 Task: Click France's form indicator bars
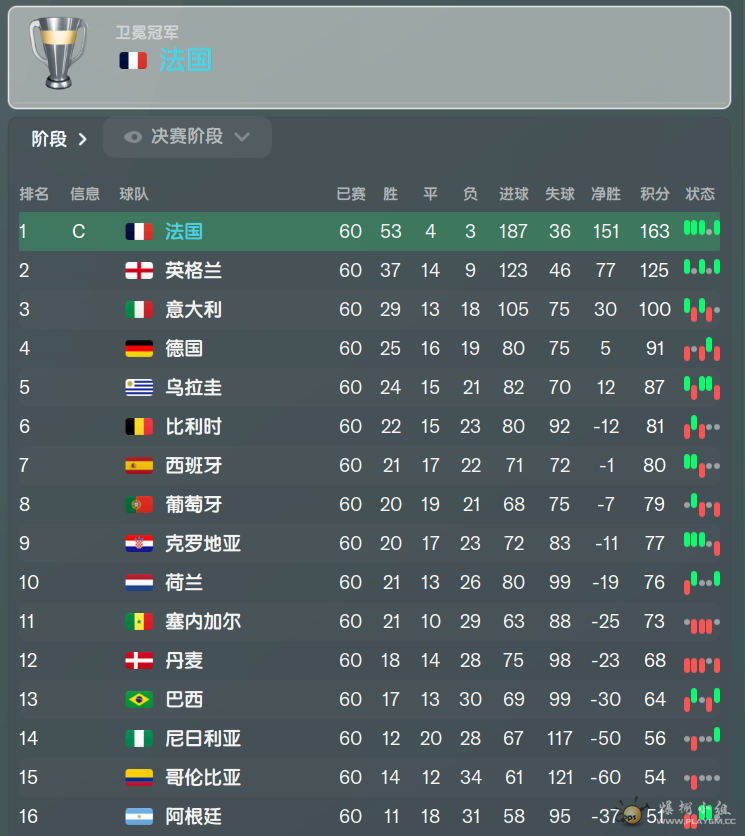click(x=702, y=229)
